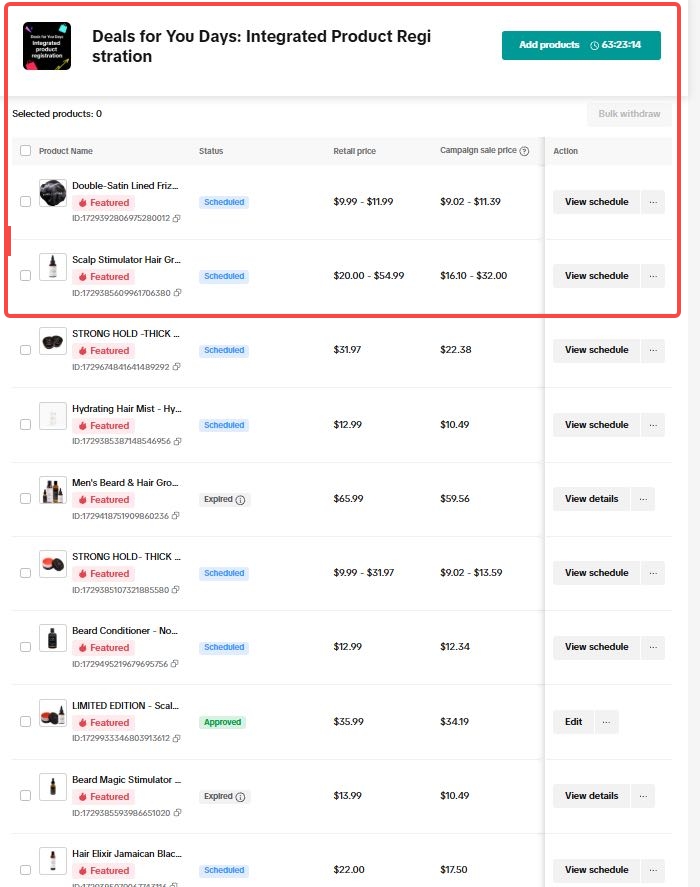Copy ID of Hydrating Hair Mist product
Viewport: 700px width, 887px height.
point(177,441)
